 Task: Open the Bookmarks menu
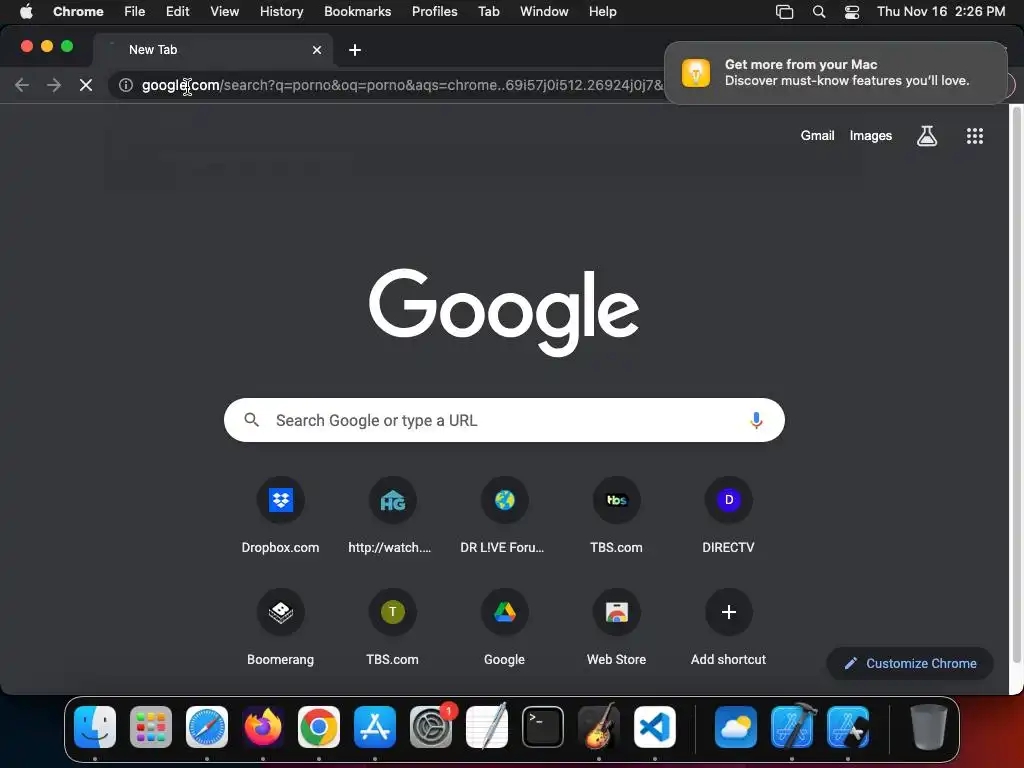[x=357, y=11]
